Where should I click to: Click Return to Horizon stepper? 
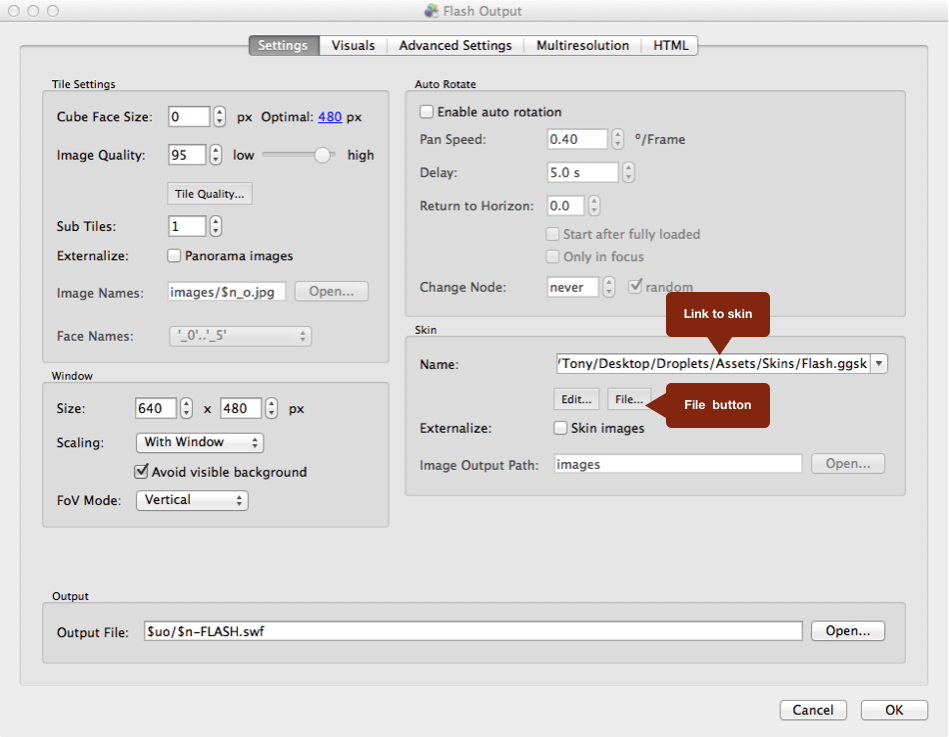594,206
